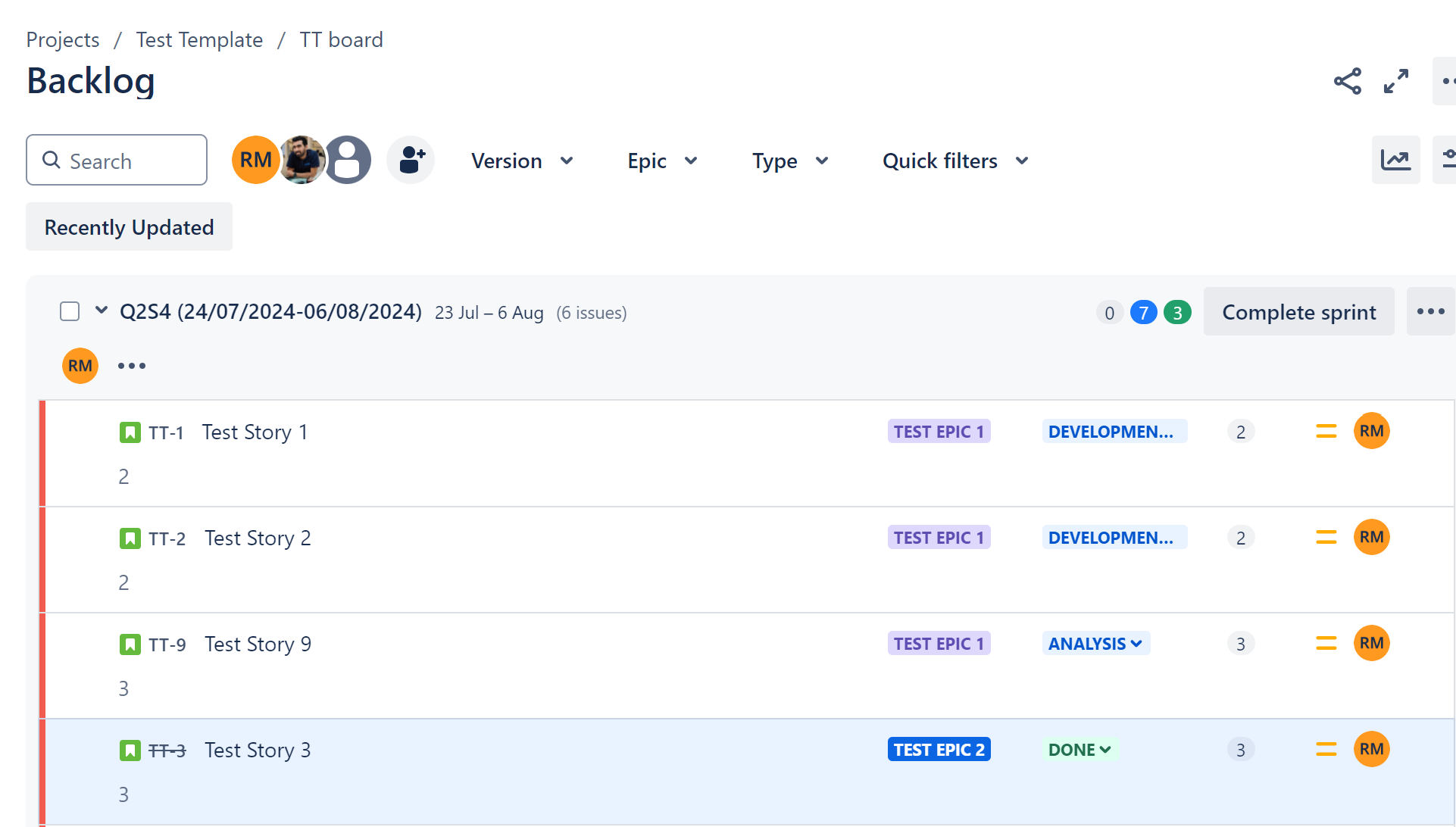Filter by the unassigned avatar
The image size is (1456, 827).
pos(348,160)
